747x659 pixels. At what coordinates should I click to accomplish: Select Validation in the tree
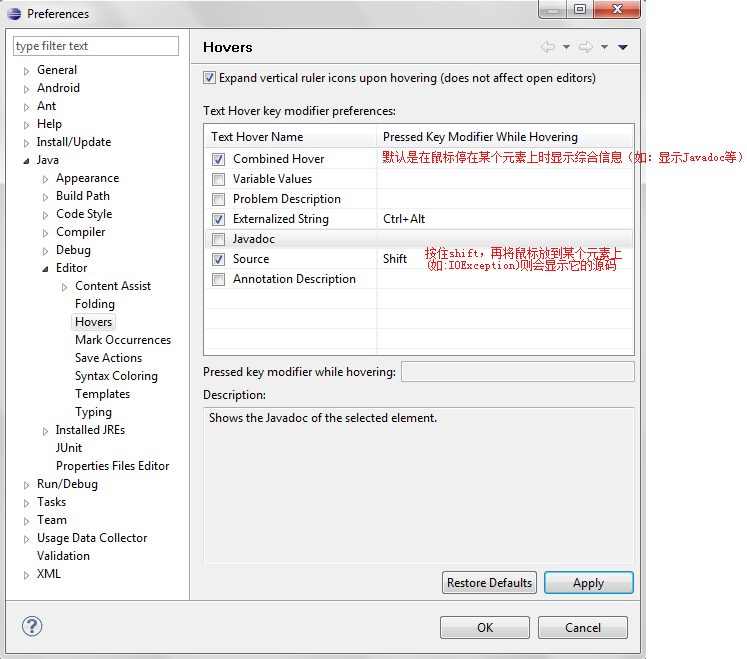click(x=63, y=556)
